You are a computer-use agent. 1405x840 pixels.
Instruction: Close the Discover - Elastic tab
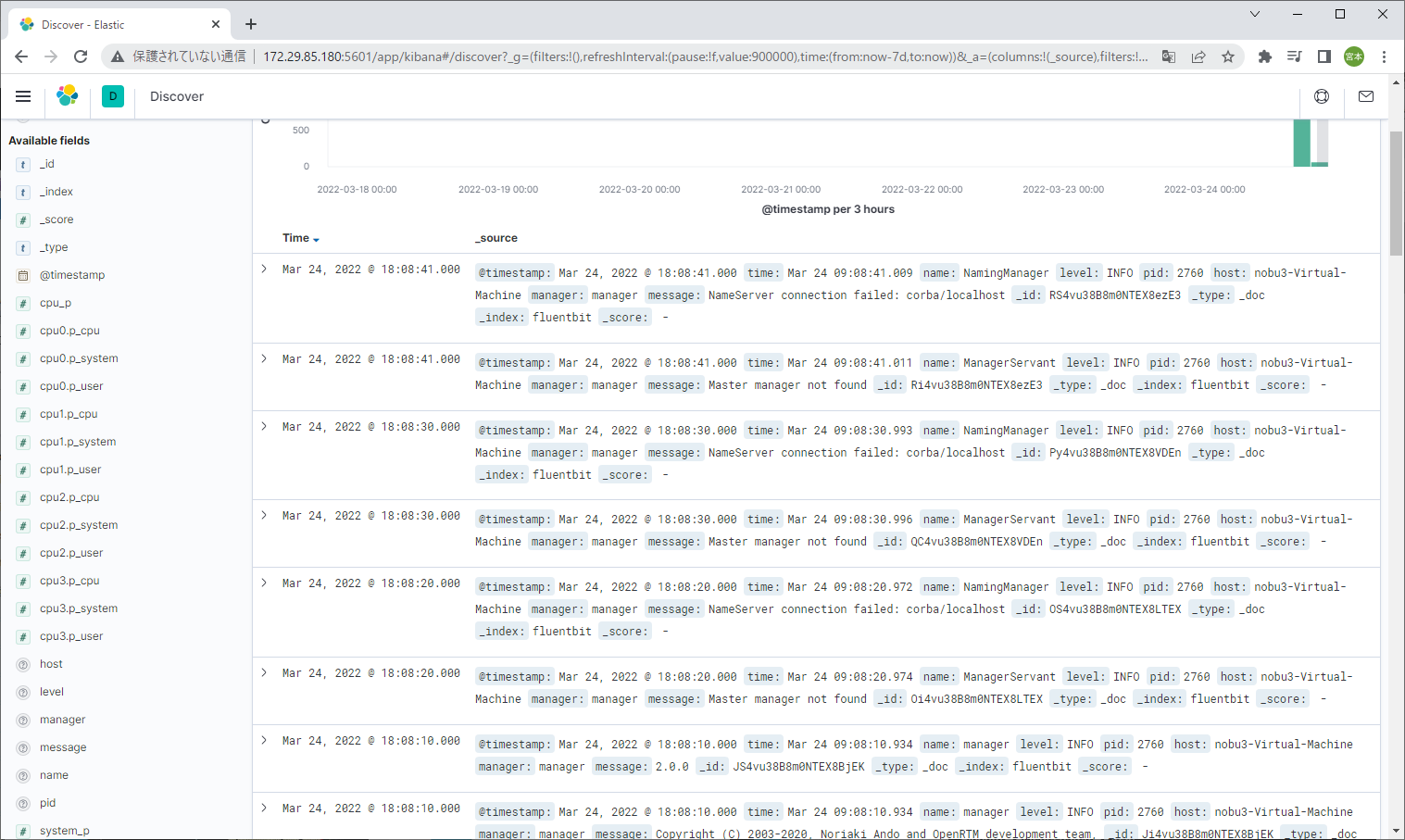click(216, 24)
